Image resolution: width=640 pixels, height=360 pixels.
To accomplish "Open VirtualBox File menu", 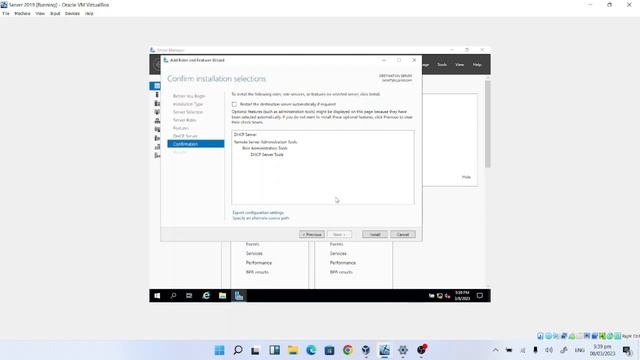I will 6,13.
